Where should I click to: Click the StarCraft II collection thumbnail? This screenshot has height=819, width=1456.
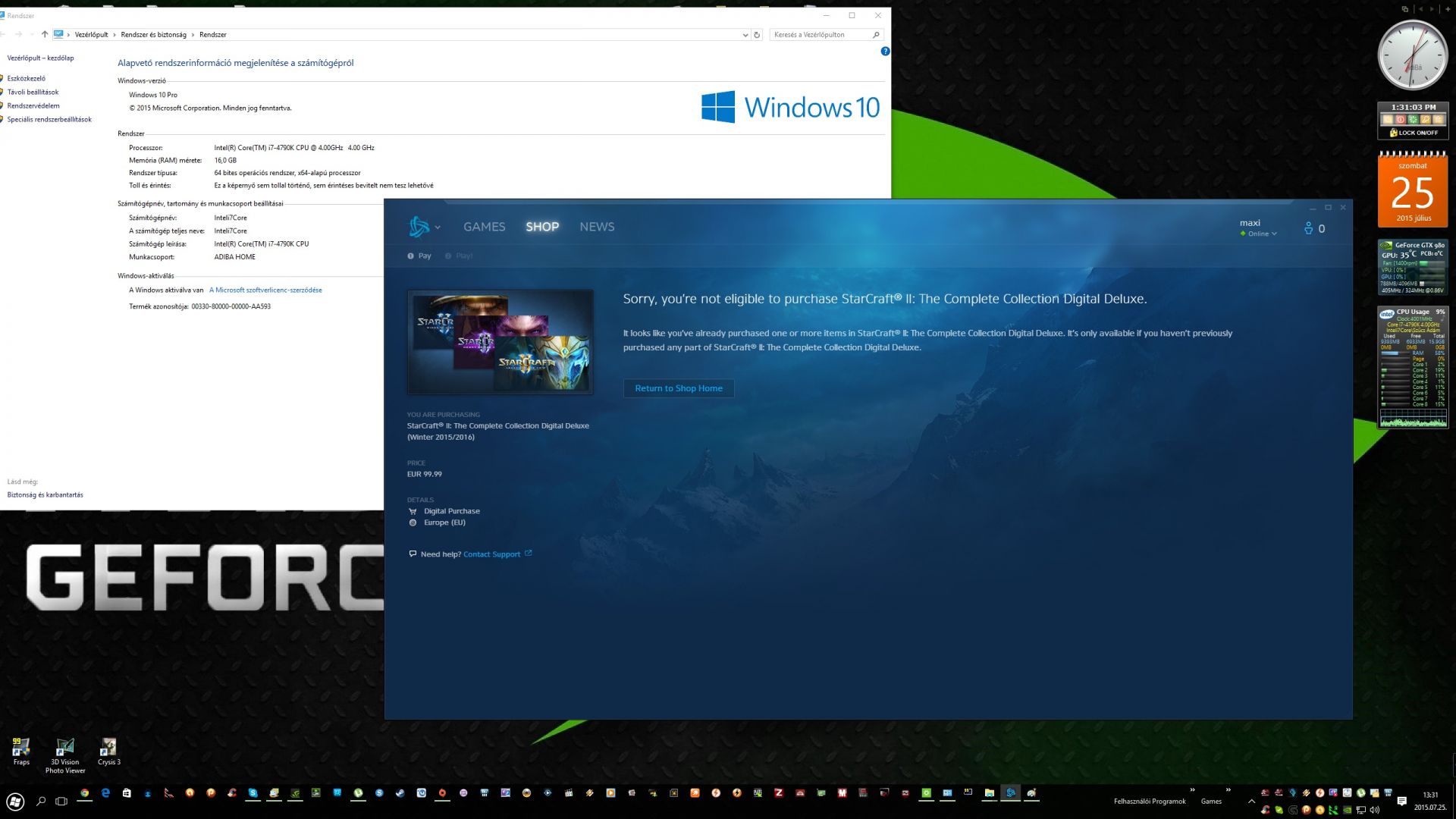pyautogui.click(x=500, y=342)
